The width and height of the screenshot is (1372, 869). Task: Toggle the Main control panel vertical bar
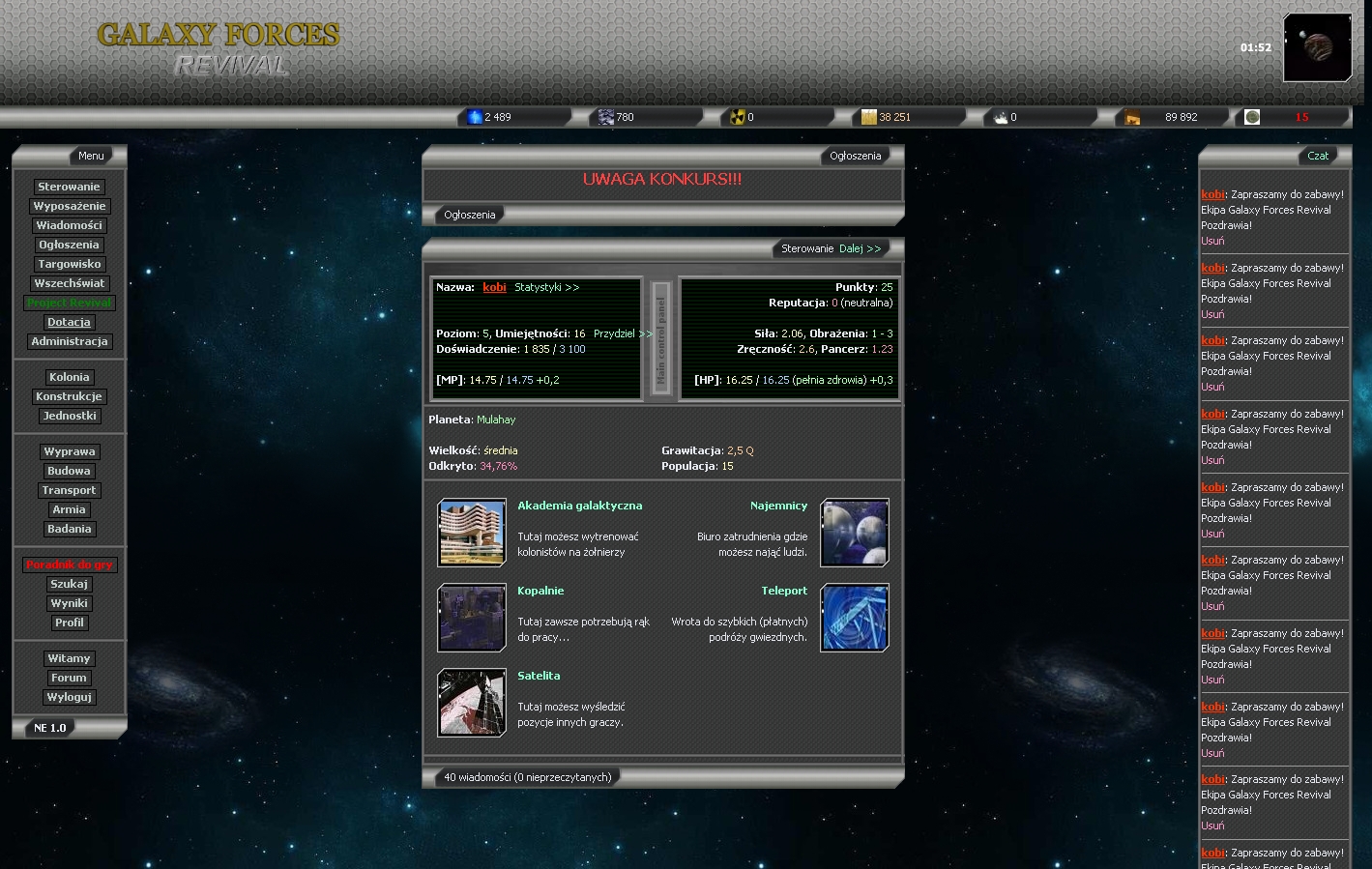coord(660,339)
